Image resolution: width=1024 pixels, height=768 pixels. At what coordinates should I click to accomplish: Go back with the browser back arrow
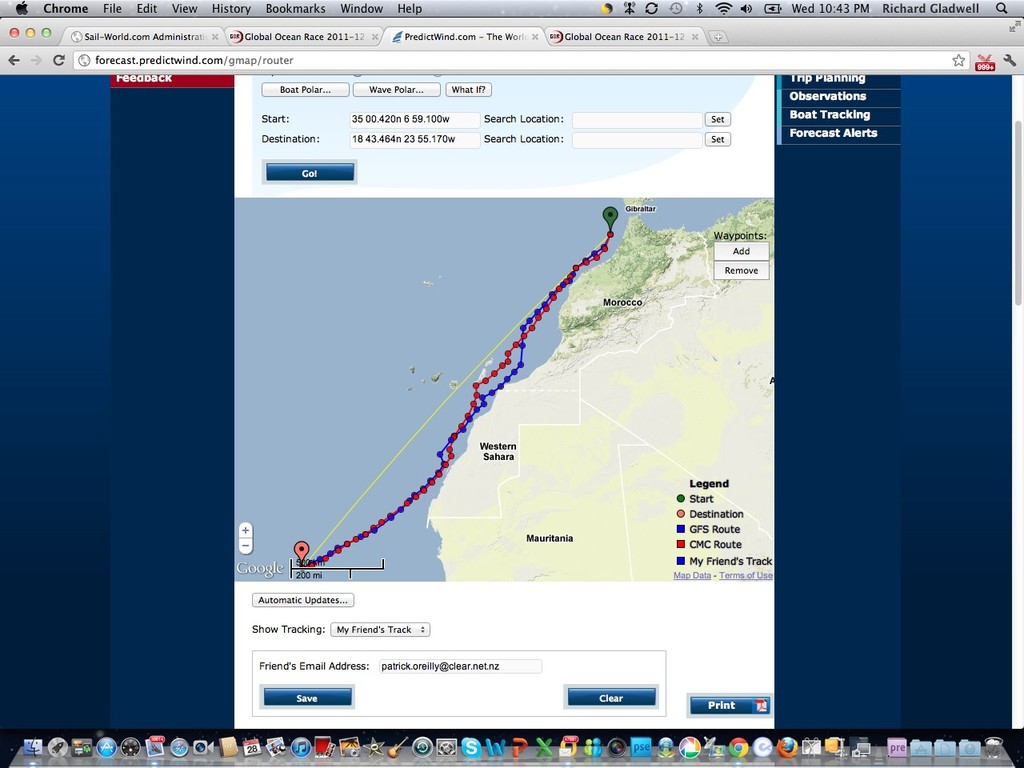coord(14,60)
